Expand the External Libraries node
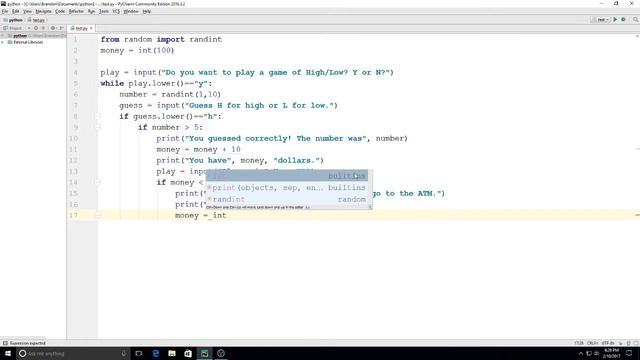 [3, 42]
